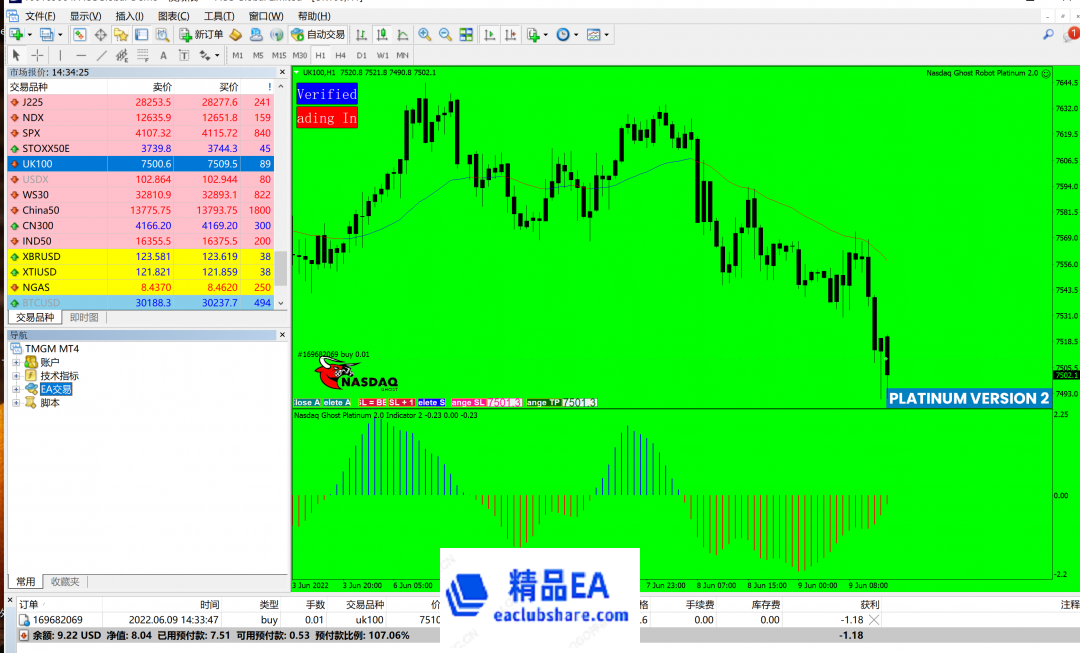The width and height of the screenshot is (1080, 653).
Task: Select the XBRUSD row in Market Watch
Action: [141, 256]
